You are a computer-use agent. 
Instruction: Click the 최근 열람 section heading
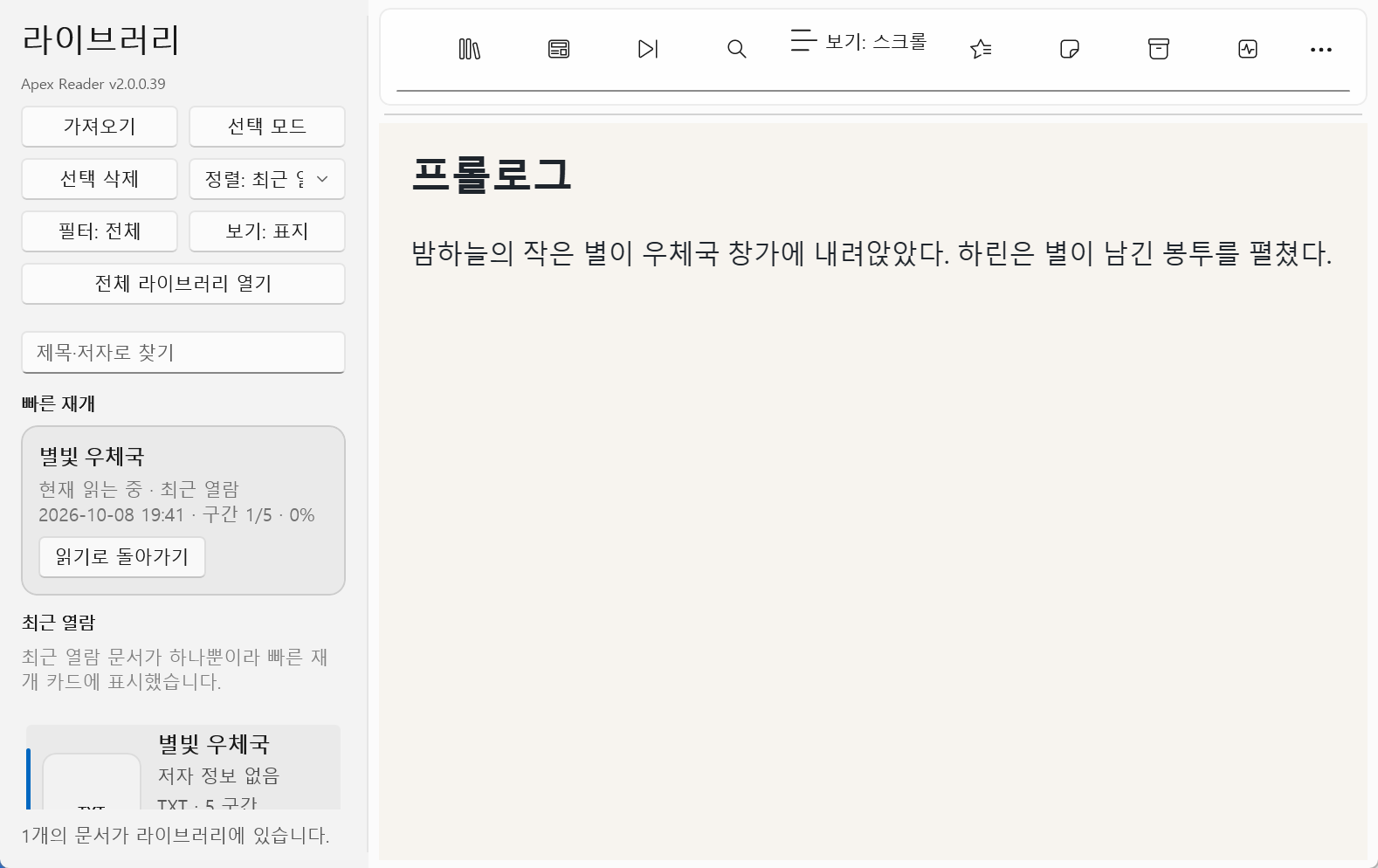(59, 623)
